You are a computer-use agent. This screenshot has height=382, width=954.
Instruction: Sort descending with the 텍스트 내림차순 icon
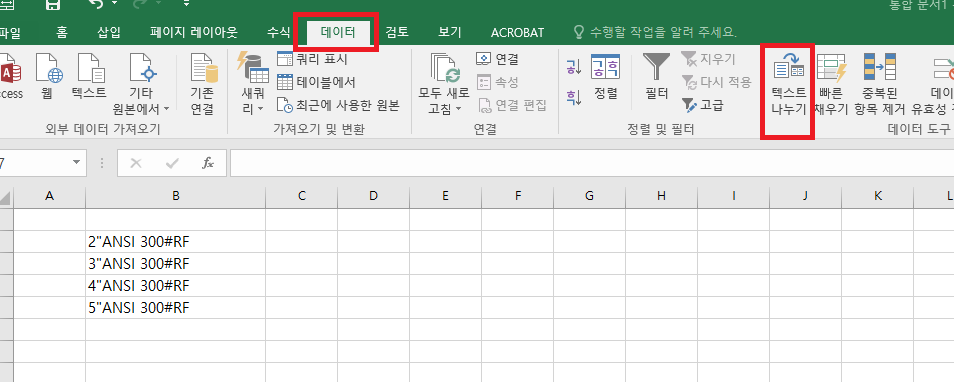point(573,96)
